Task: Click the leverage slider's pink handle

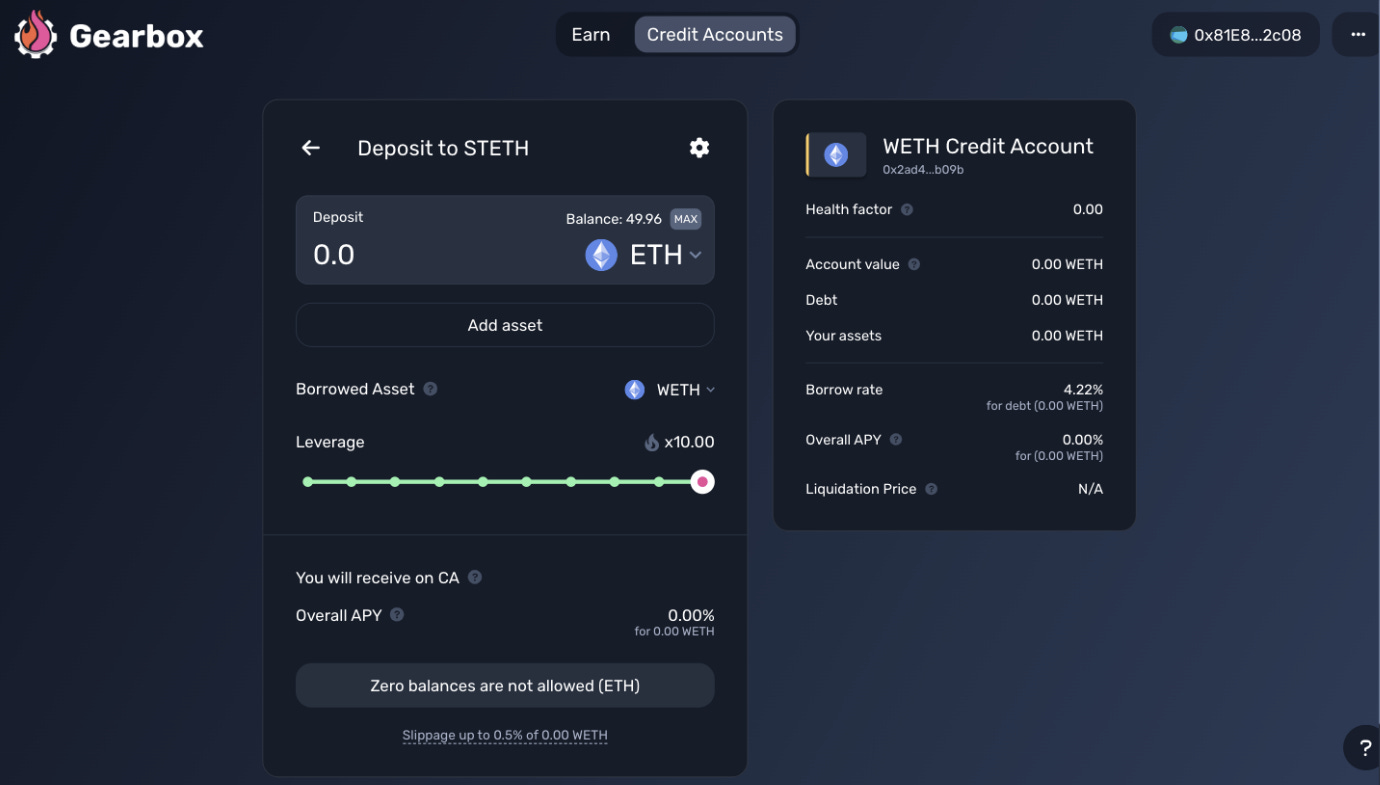Action: (x=703, y=482)
